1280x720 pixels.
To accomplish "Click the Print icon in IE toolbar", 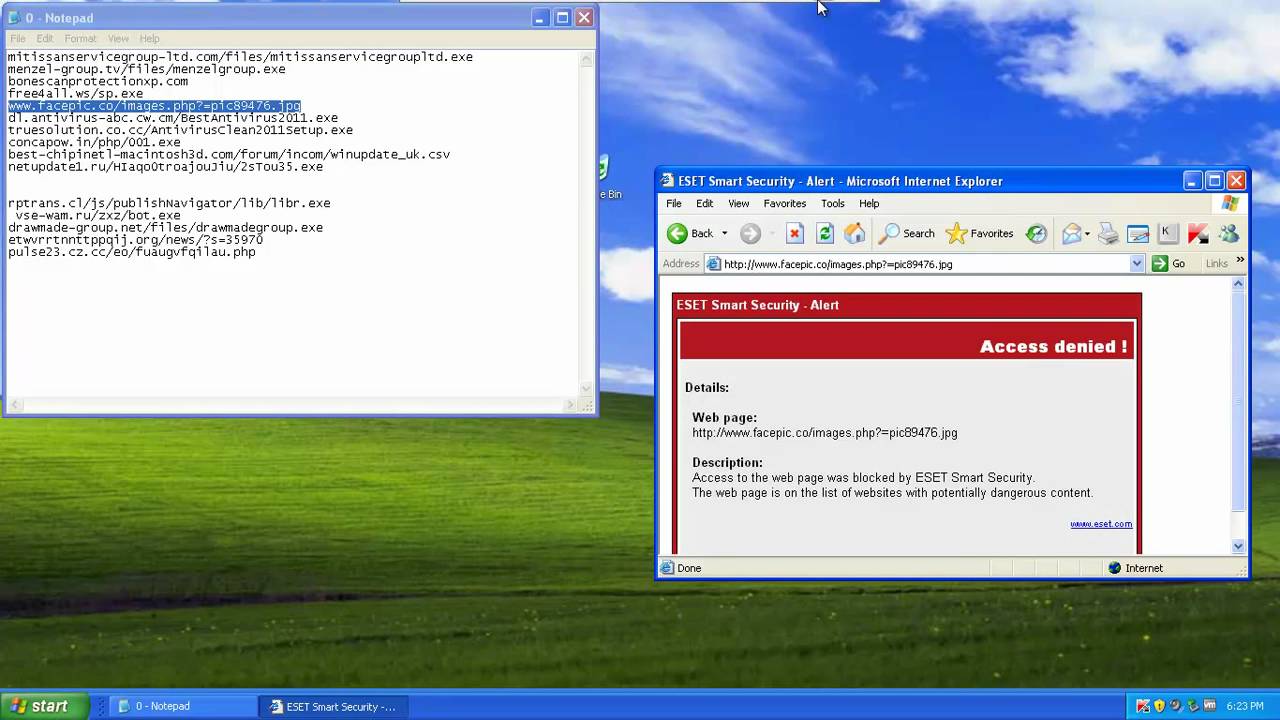I will [1108, 234].
